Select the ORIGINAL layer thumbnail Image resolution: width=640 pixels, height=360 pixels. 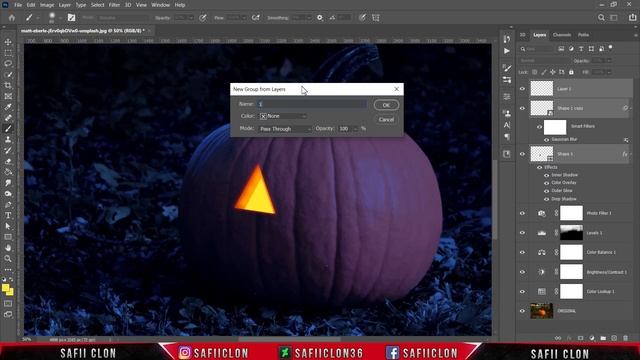[541, 311]
